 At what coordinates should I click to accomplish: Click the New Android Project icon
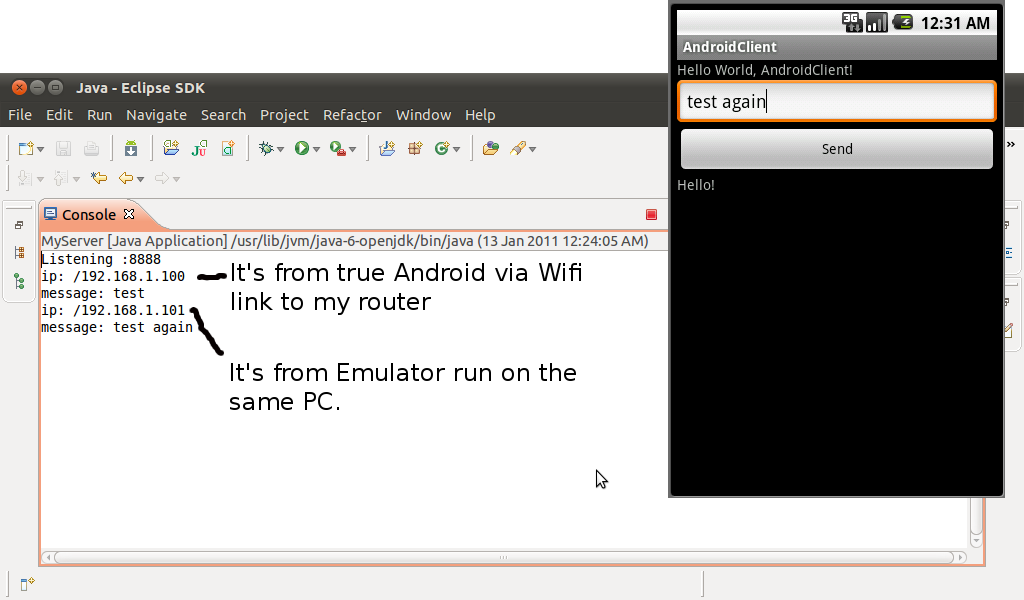coord(132,147)
